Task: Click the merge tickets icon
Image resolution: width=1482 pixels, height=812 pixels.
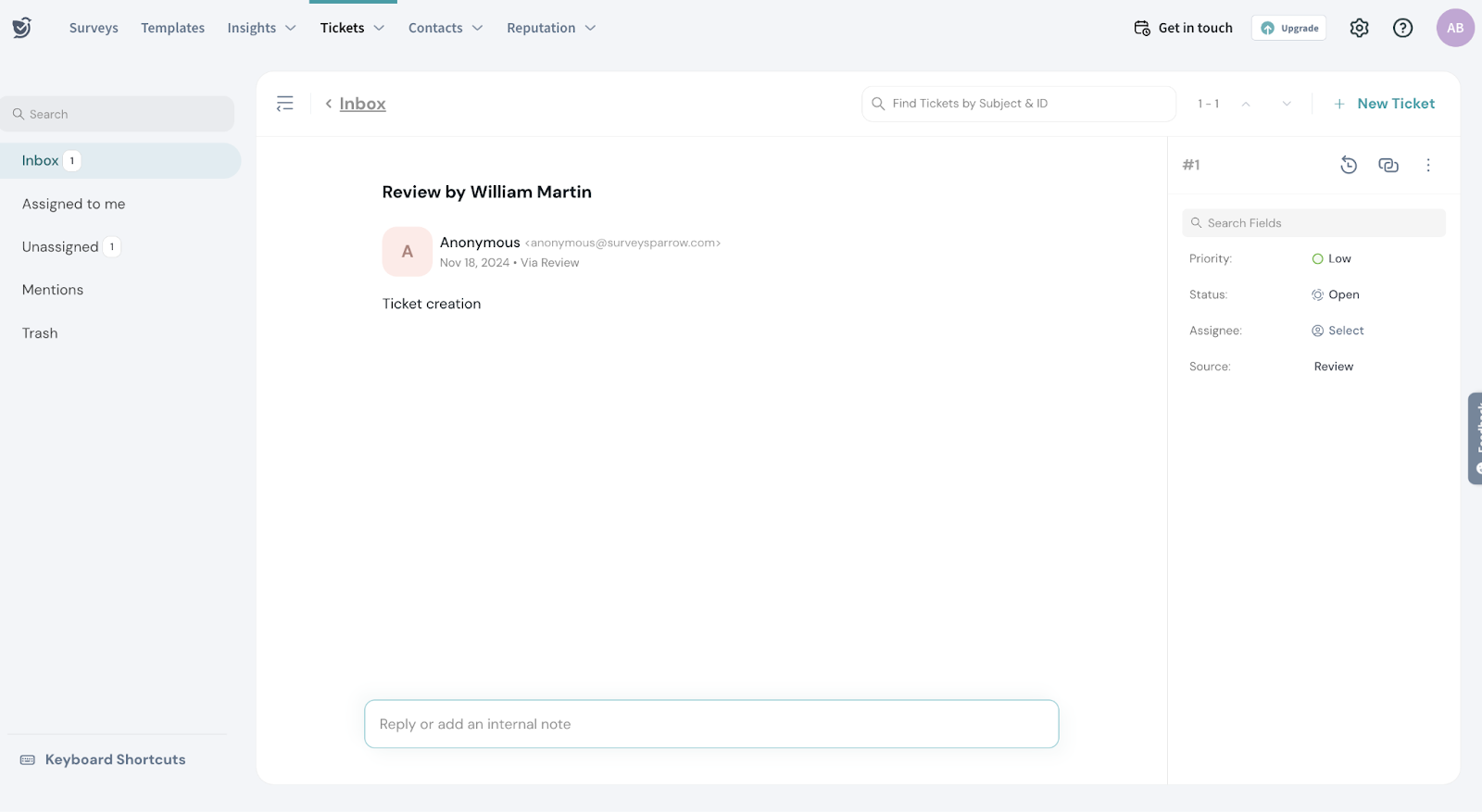Action: tap(1388, 165)
